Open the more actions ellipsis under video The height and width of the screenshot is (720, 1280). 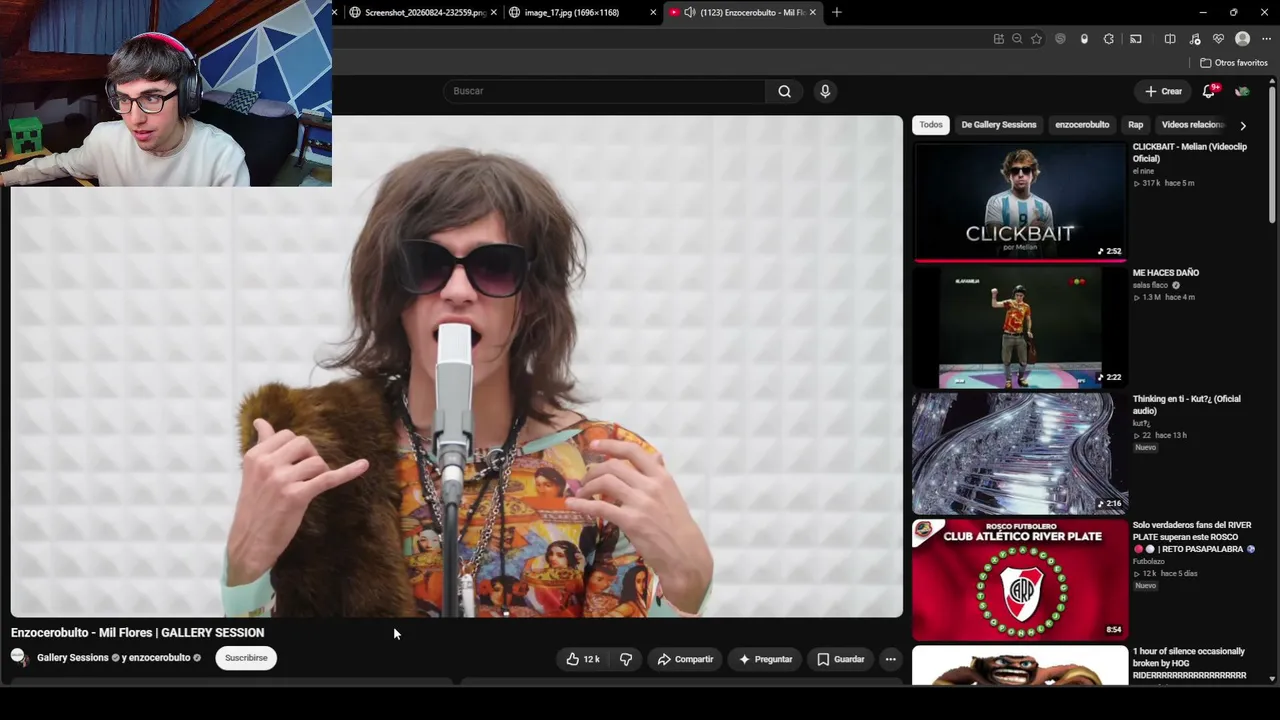pyautogui.click(x=890, y=659)
